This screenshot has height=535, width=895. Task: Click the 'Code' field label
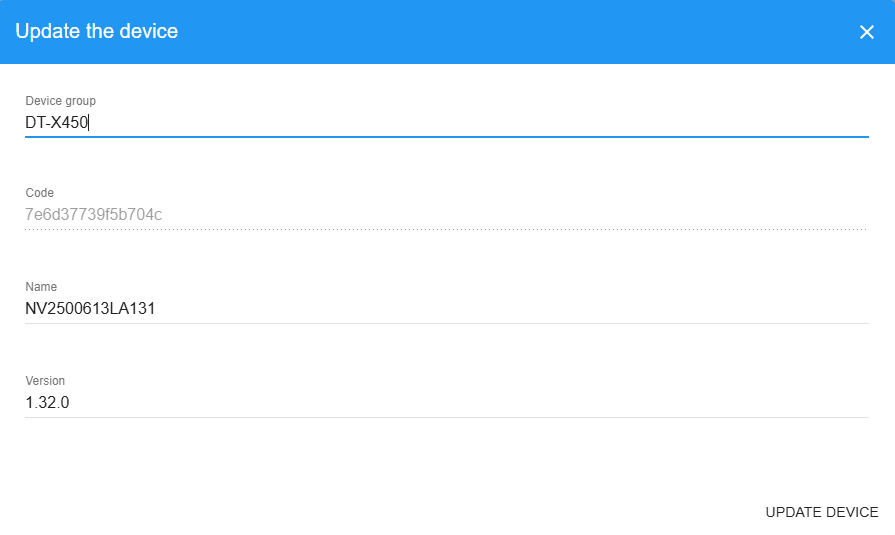(40, 192)
